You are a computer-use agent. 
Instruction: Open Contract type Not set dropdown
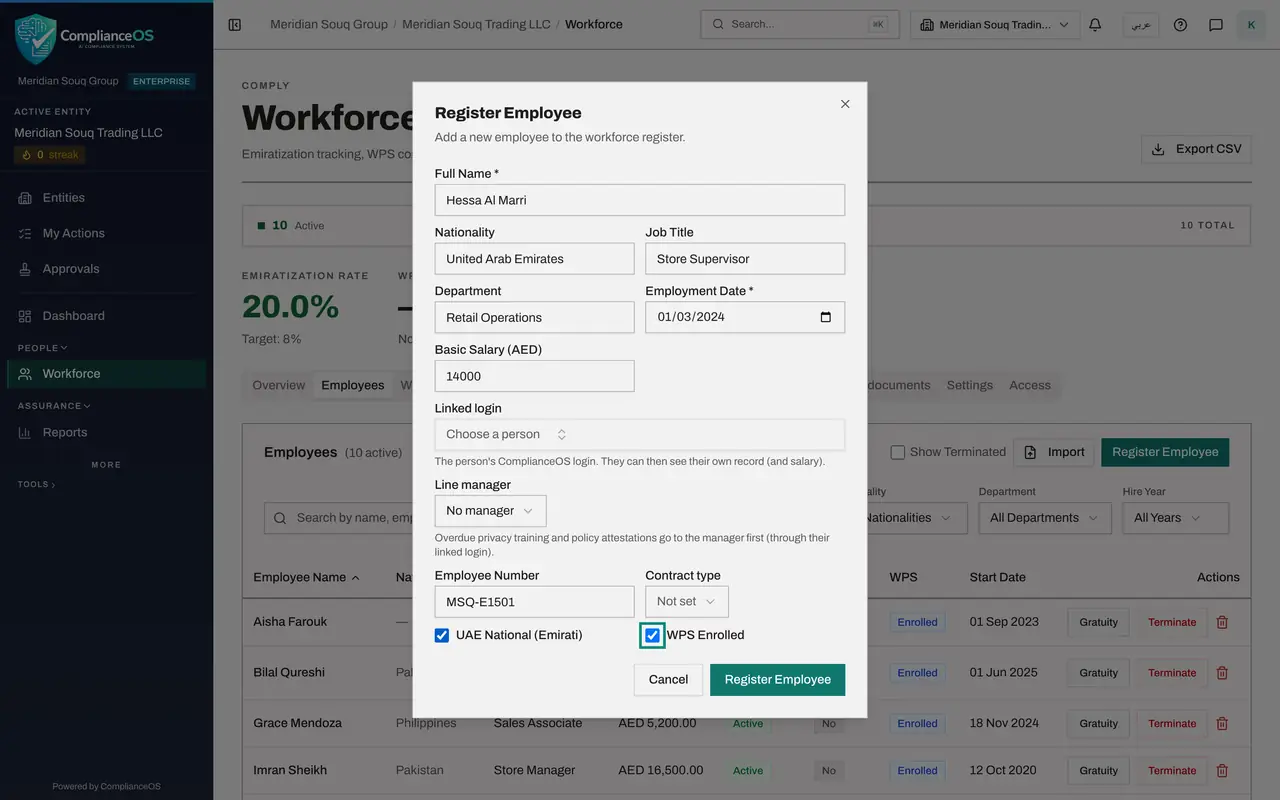pos(687,601)
